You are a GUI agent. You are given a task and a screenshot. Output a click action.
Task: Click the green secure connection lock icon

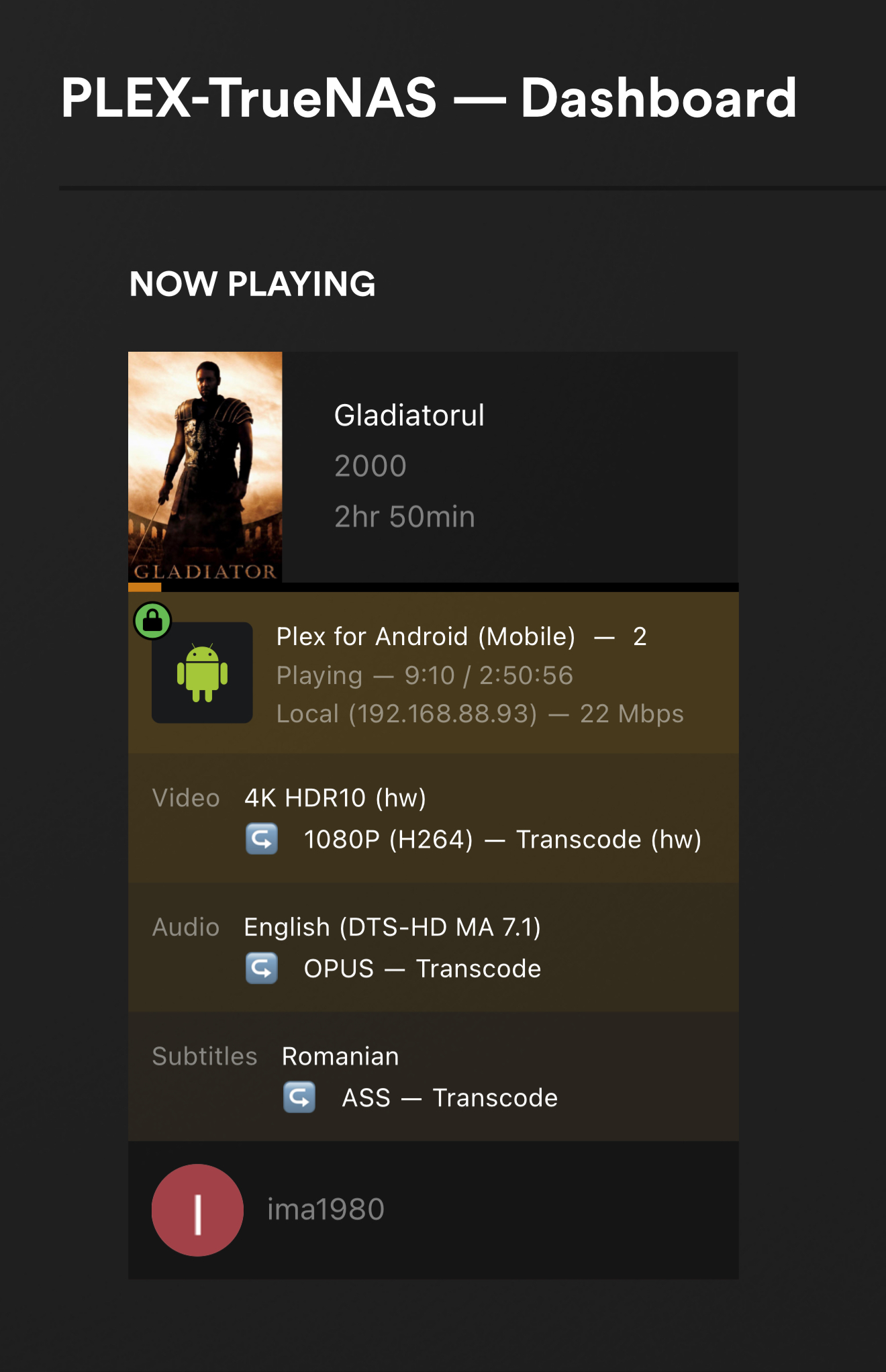coord(152,620)
